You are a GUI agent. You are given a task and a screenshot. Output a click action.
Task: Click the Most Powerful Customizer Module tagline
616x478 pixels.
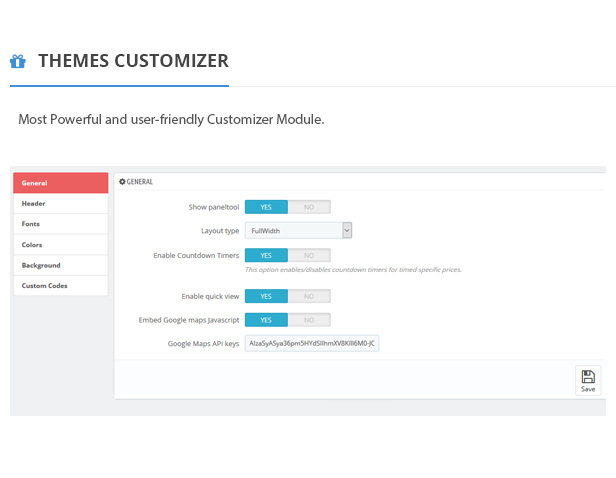click(171, 119)
